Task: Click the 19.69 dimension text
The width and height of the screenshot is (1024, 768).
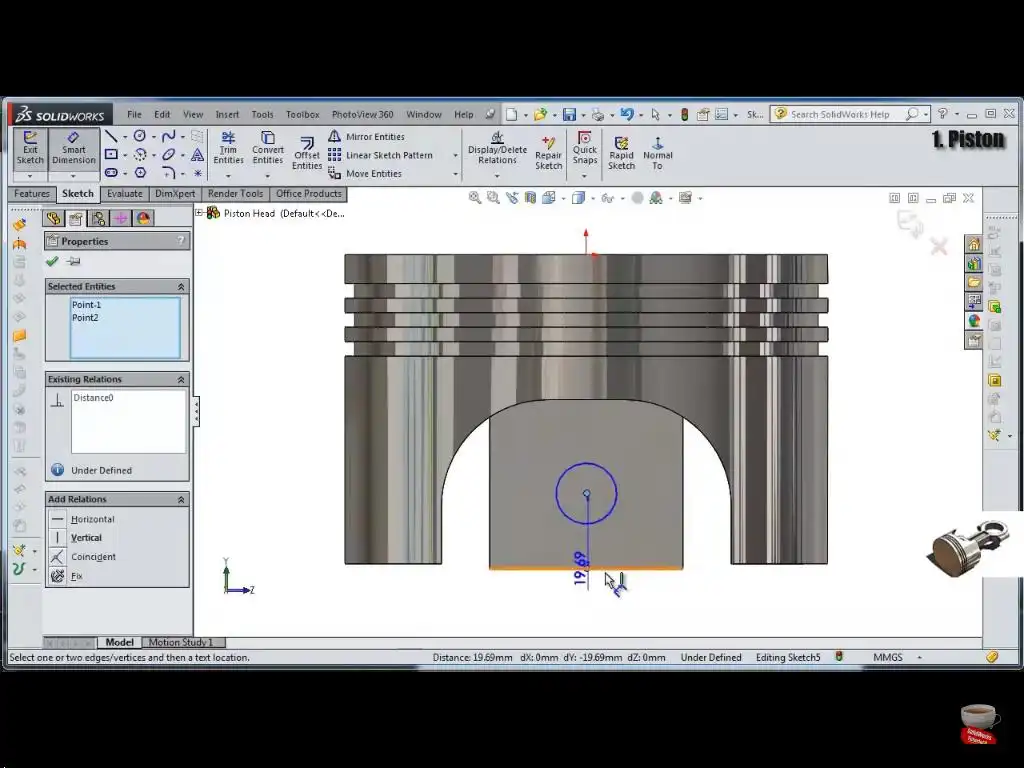Action: [x=580, y=569]
